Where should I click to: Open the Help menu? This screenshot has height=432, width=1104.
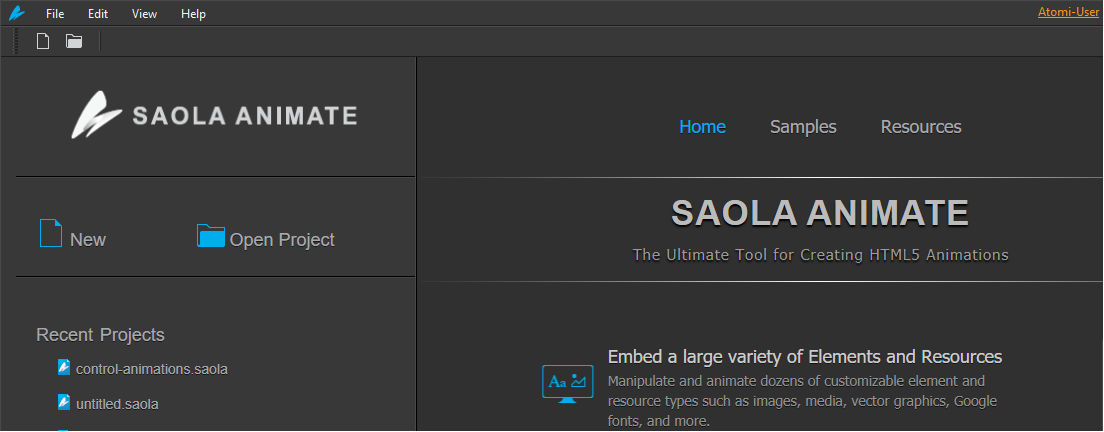tap(193, 14)
